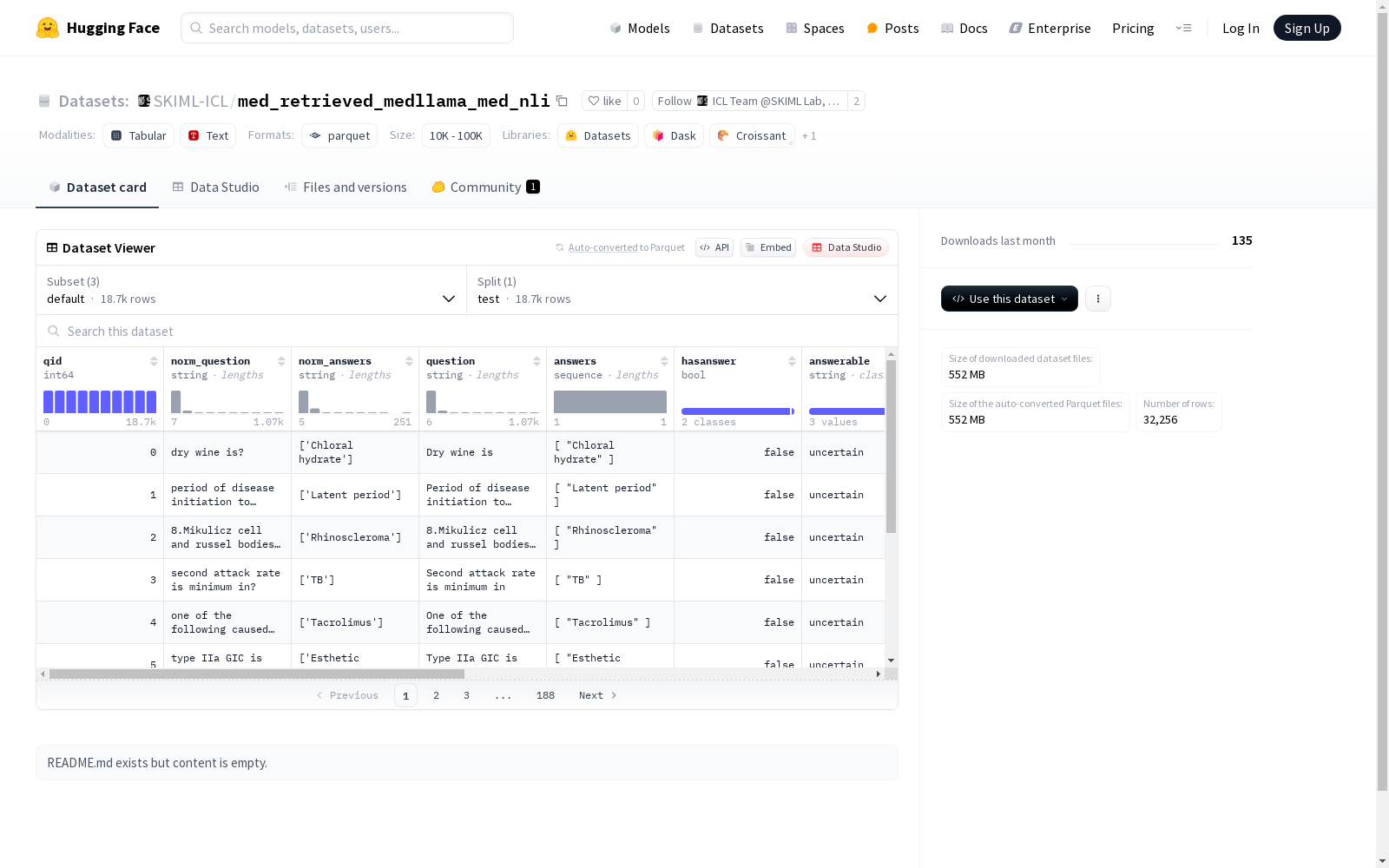The width and height of the screenshot is (1389, 868).
Task: Go to page 2 of results
Action: point(436,695)
